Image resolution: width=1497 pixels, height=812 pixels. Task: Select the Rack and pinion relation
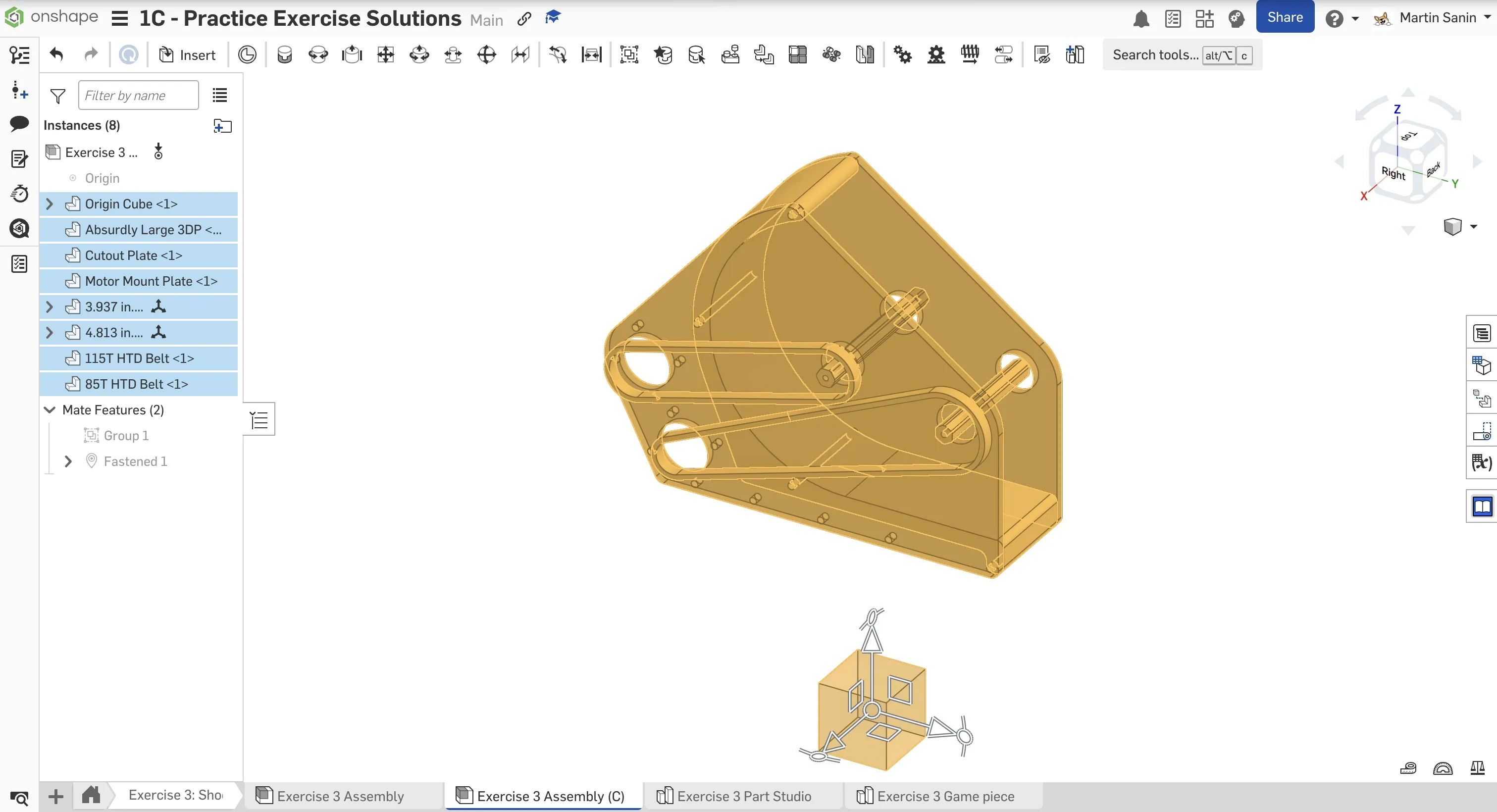tap(935, 55)
